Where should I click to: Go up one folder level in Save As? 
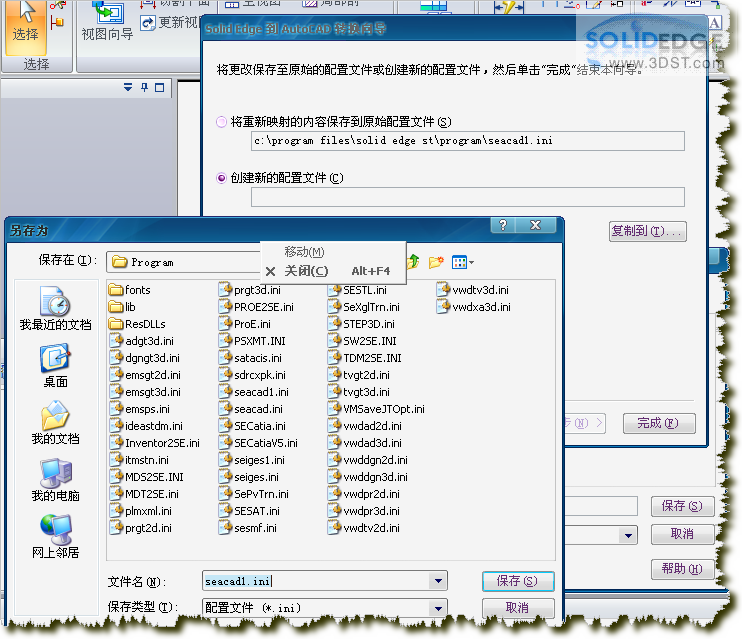(x=413, y=261)
